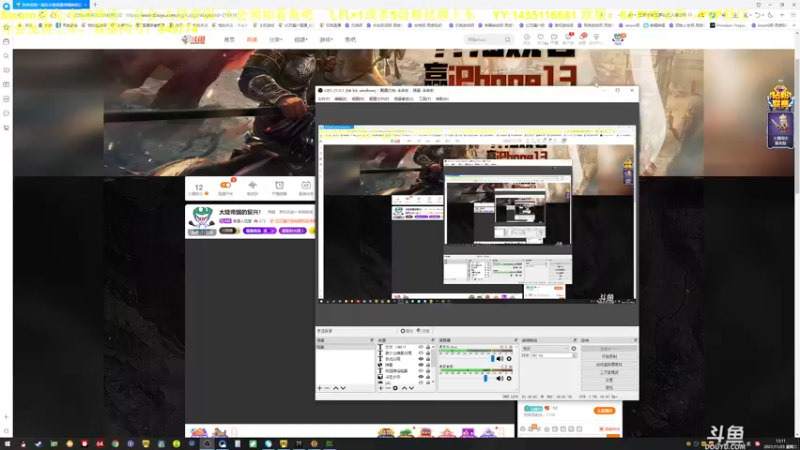Move source down in OBS Sources panel
This screenshot has height=450, width=800.
tap(412, 388)
